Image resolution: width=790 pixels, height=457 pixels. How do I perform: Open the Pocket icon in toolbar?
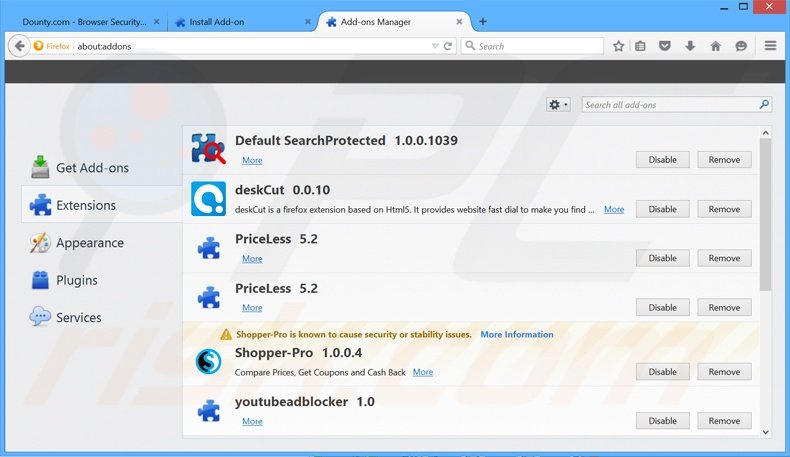point(665,46)
